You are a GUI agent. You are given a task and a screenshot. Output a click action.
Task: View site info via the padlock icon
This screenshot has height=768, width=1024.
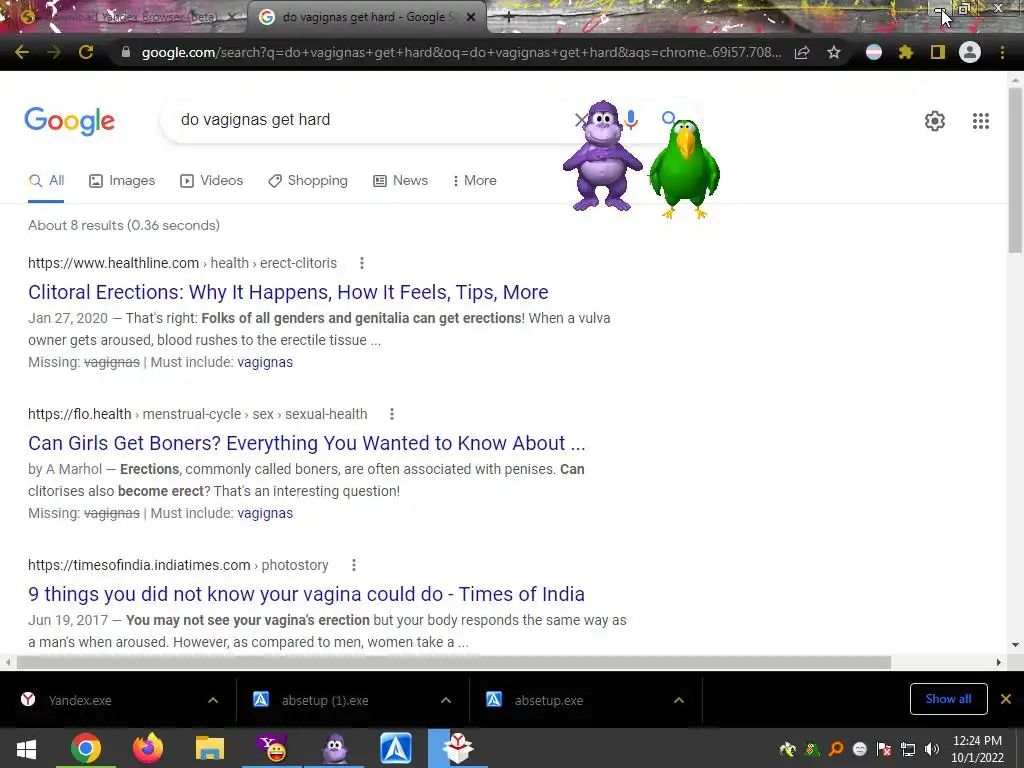click(126, 52)
